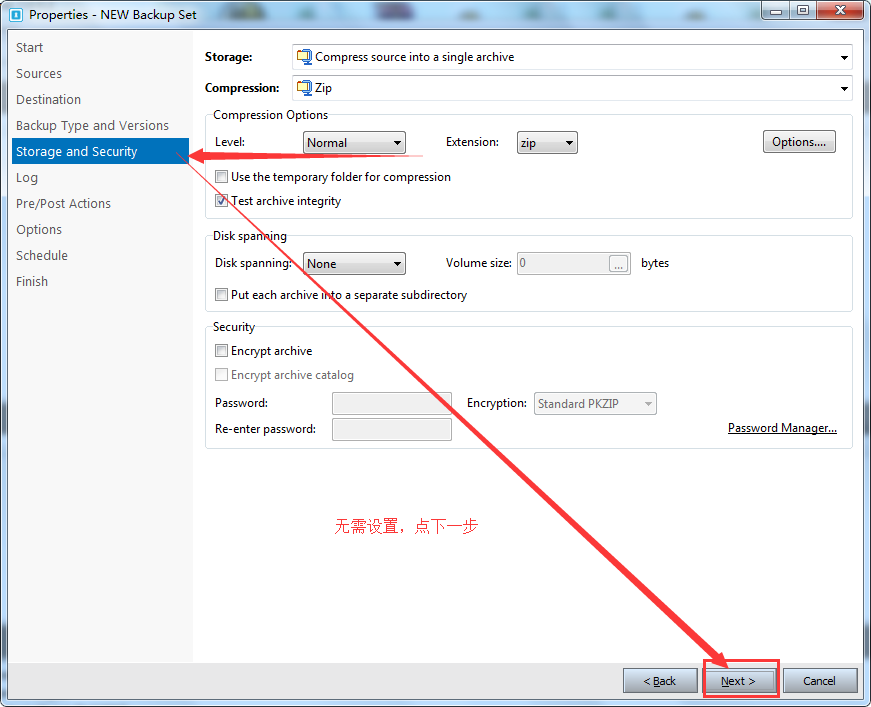Cancel the backup set wizard
The image size is (871, 707).
(x=819, y=681)
